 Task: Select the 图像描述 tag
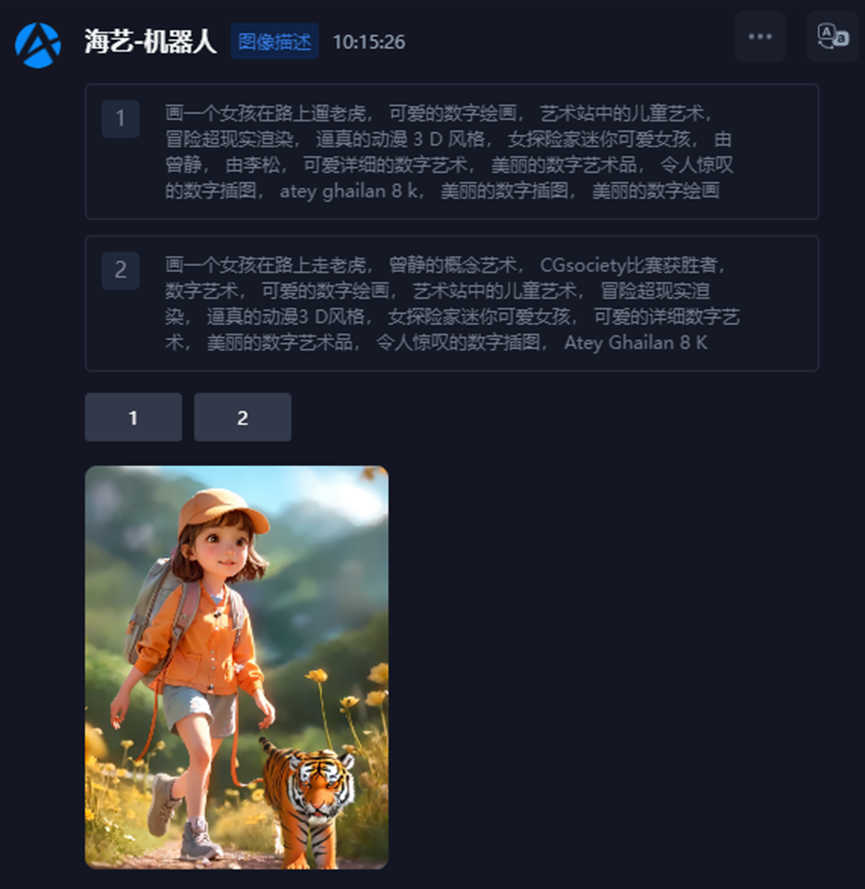274,41
